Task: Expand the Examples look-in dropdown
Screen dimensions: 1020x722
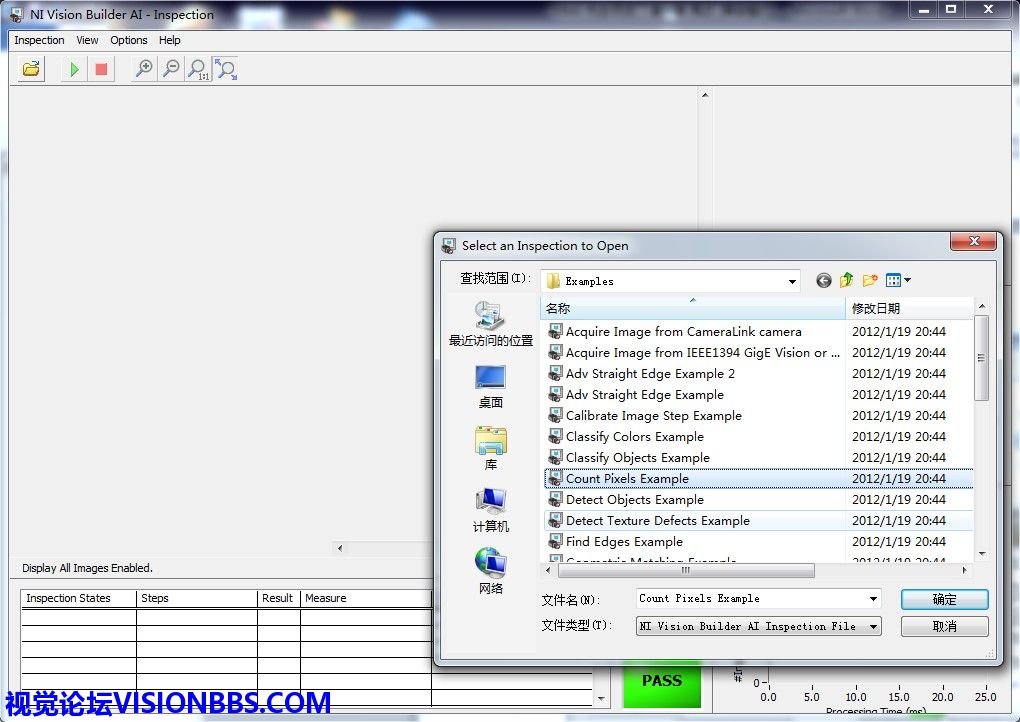Action: tap(792, 282)
